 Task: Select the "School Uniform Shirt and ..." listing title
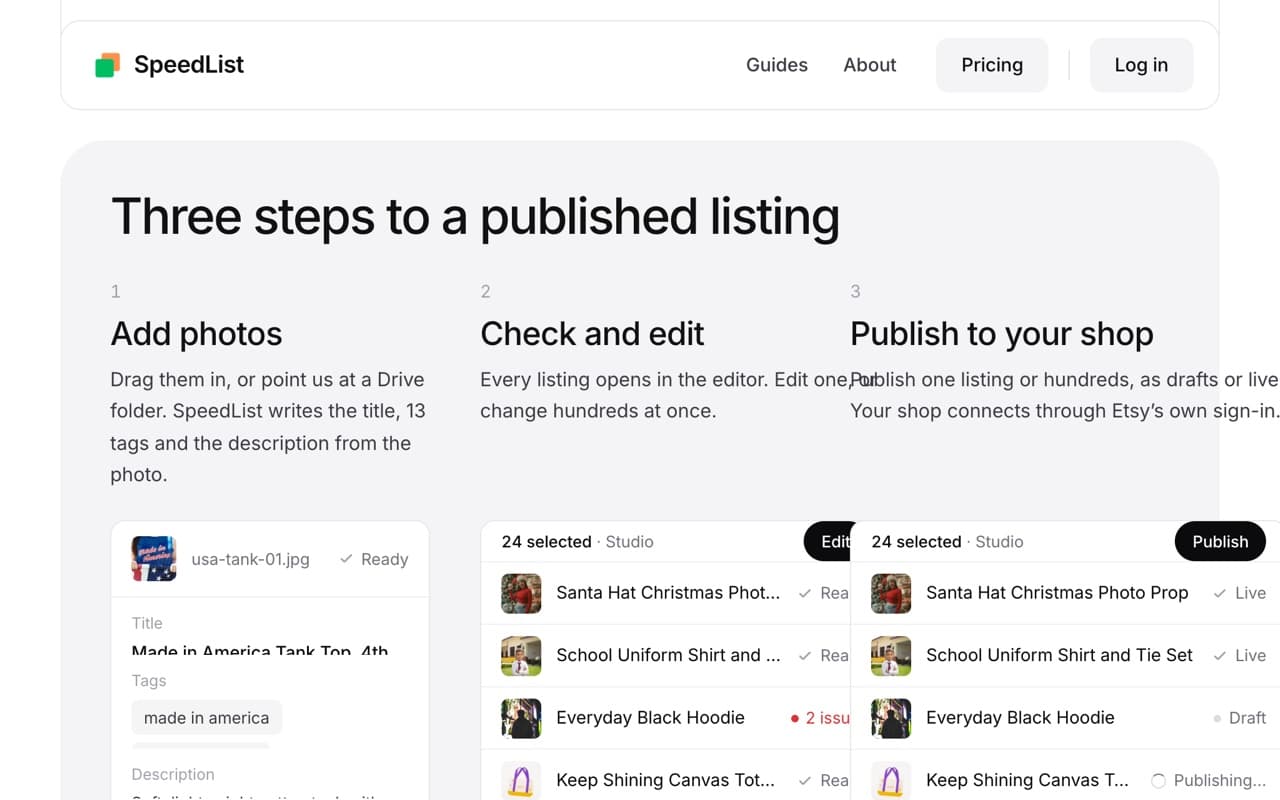[x=668, y=656]
